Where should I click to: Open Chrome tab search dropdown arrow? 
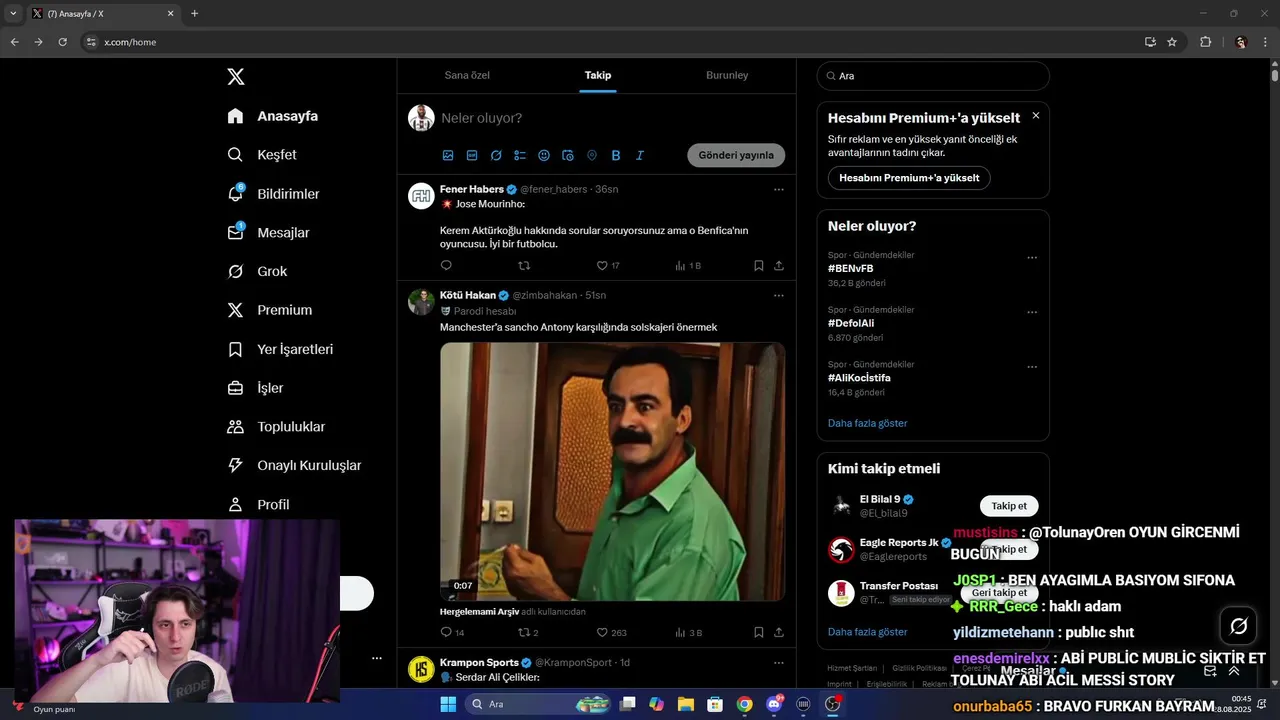click(13, 14)
